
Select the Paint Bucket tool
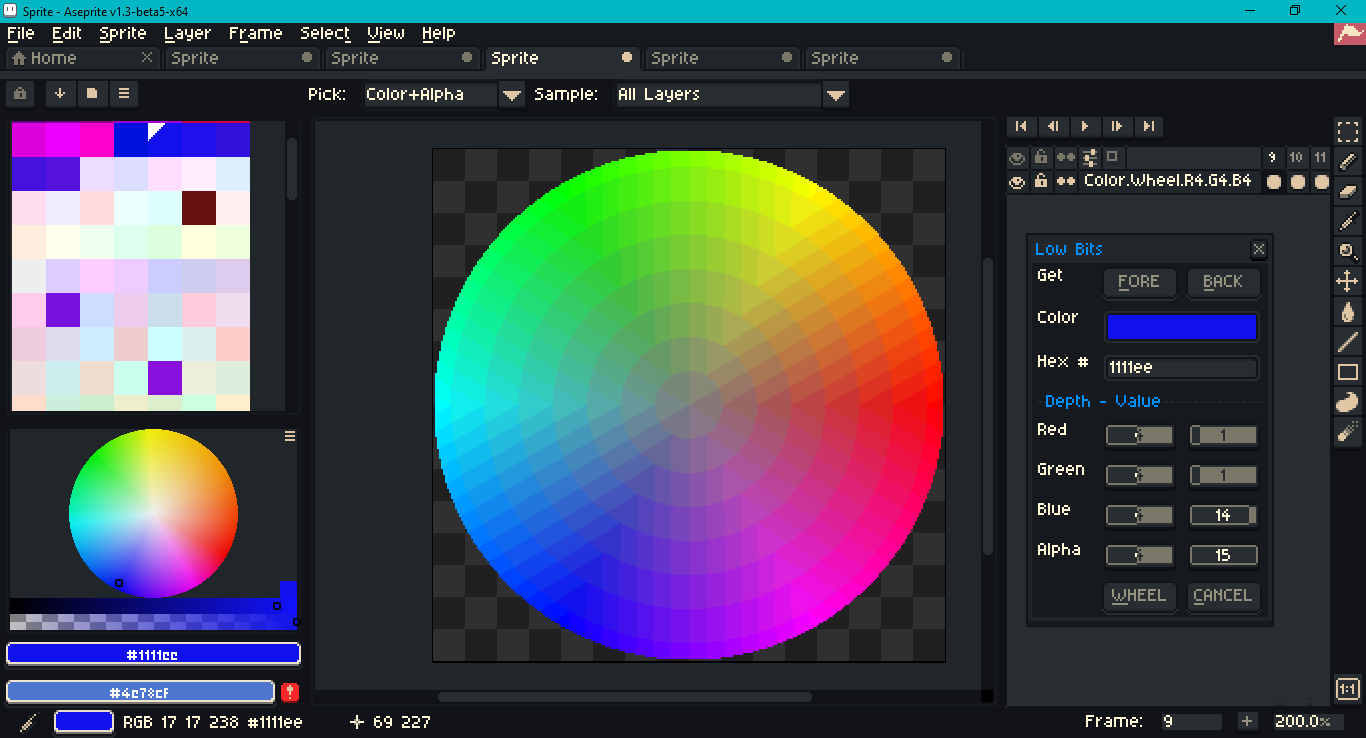1347,312
